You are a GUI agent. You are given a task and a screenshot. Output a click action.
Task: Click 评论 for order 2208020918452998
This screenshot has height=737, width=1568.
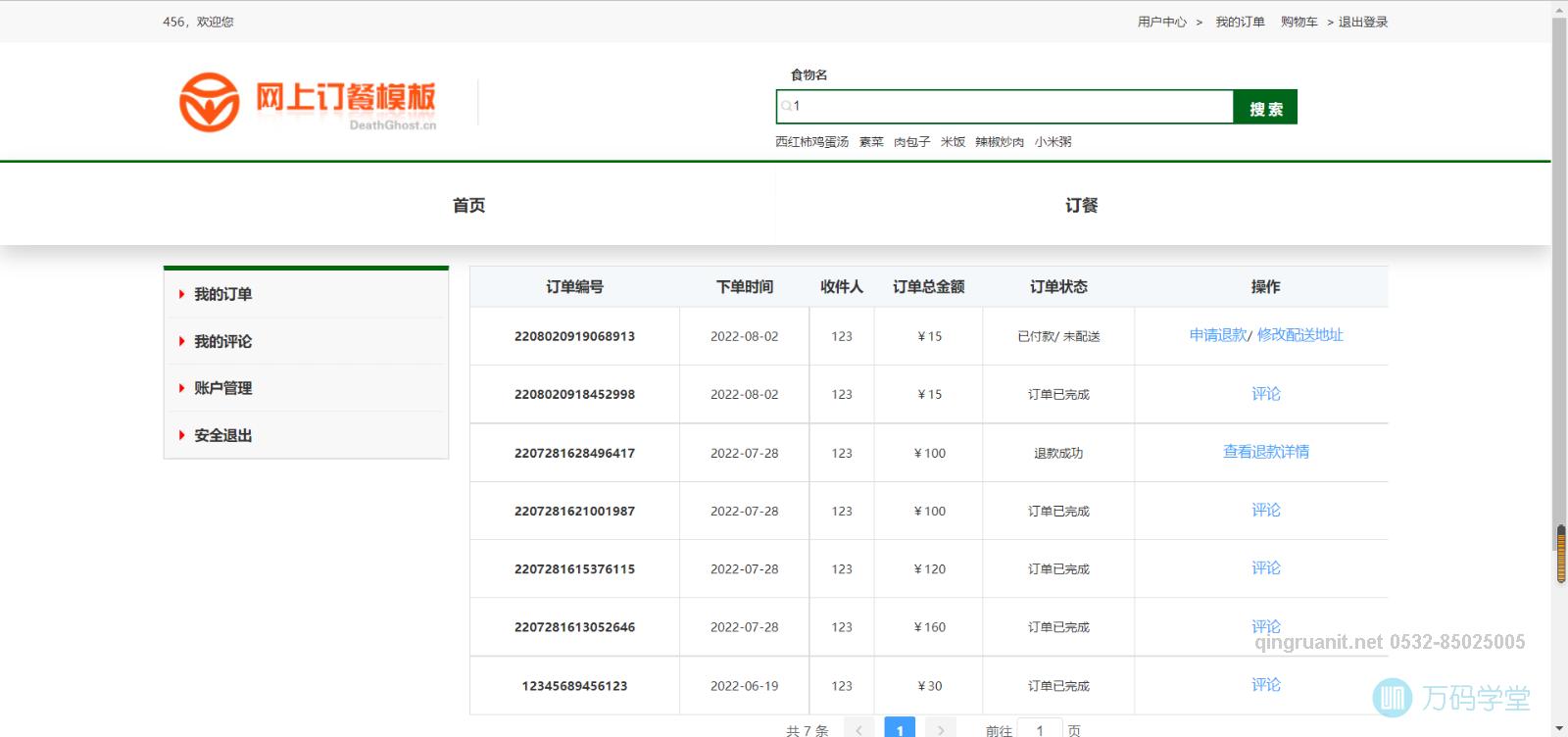click(1266, 394)
